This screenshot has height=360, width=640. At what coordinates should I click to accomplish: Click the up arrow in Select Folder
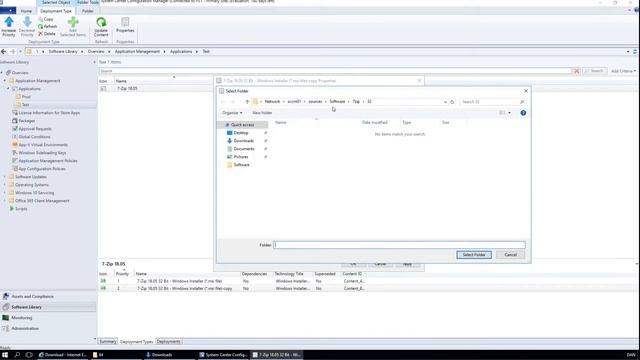point(247,102)
